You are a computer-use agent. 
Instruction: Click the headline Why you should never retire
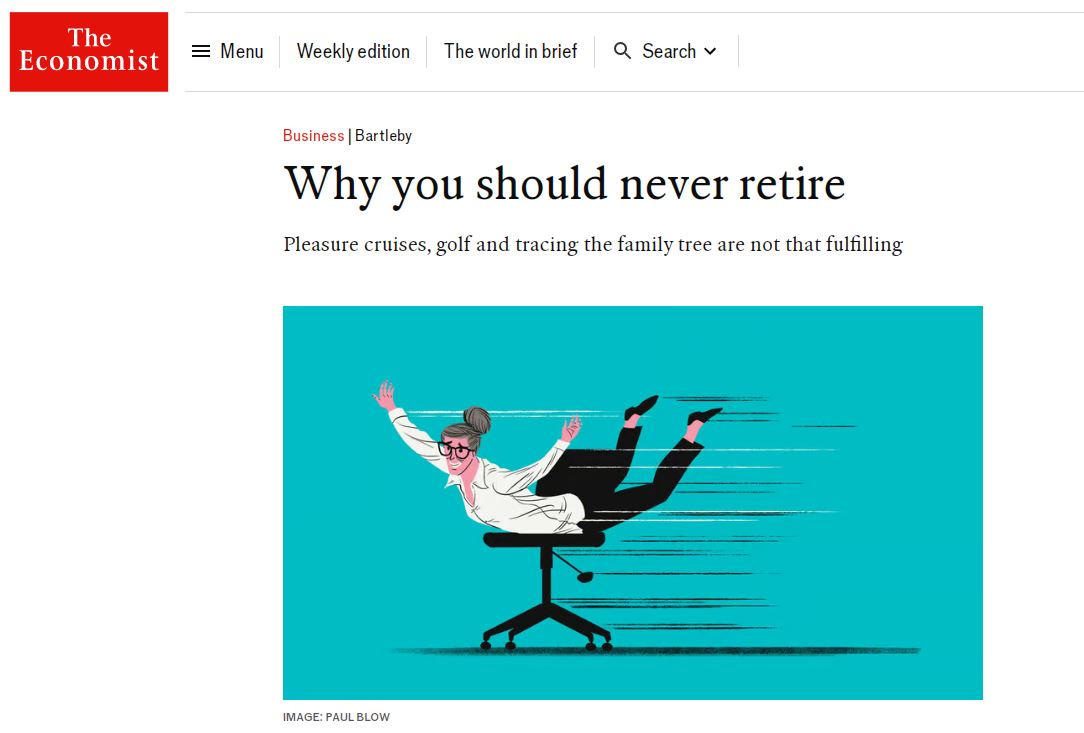[x=565, y=184]
